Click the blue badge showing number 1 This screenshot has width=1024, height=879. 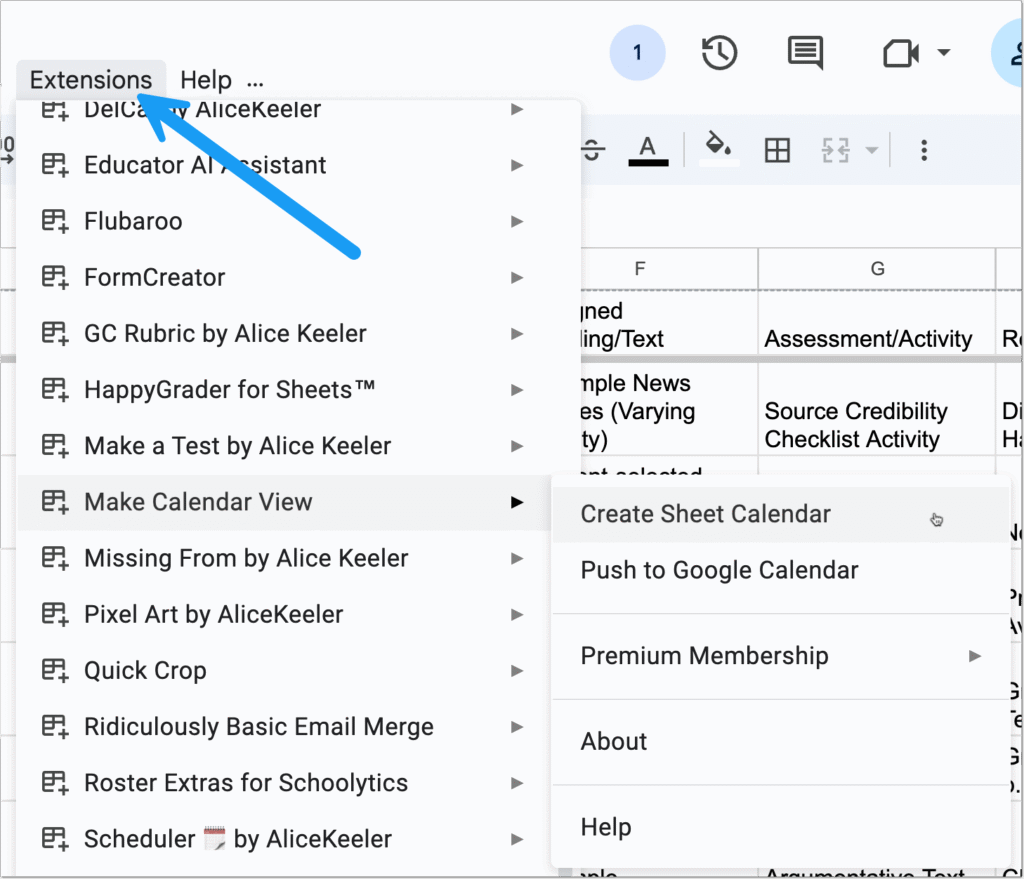(x=637, y=53)
